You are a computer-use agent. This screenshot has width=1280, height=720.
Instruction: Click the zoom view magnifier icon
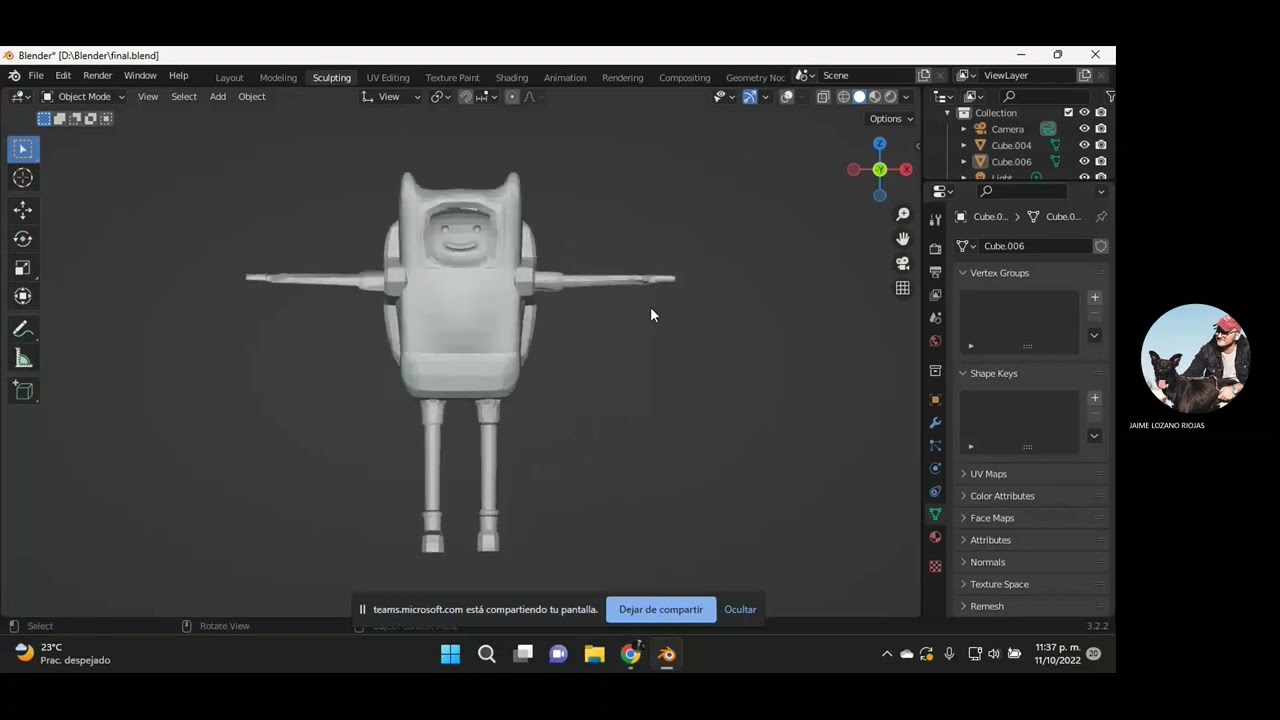[x=903, y=215]
